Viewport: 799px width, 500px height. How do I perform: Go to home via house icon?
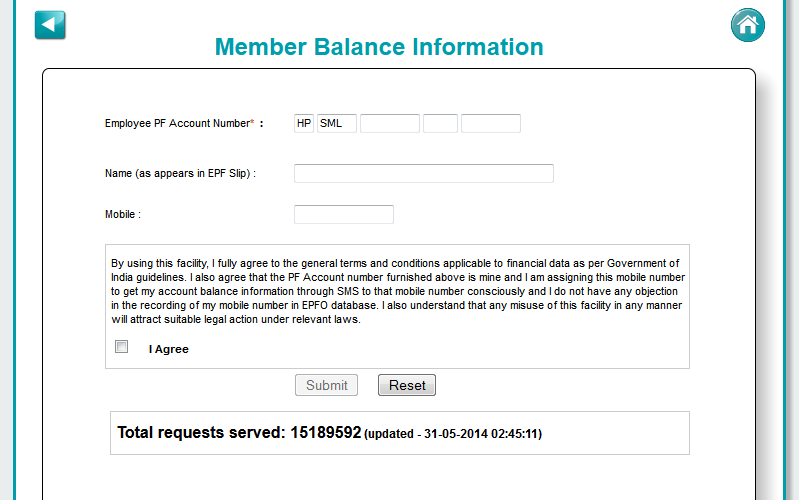[747, 25]
